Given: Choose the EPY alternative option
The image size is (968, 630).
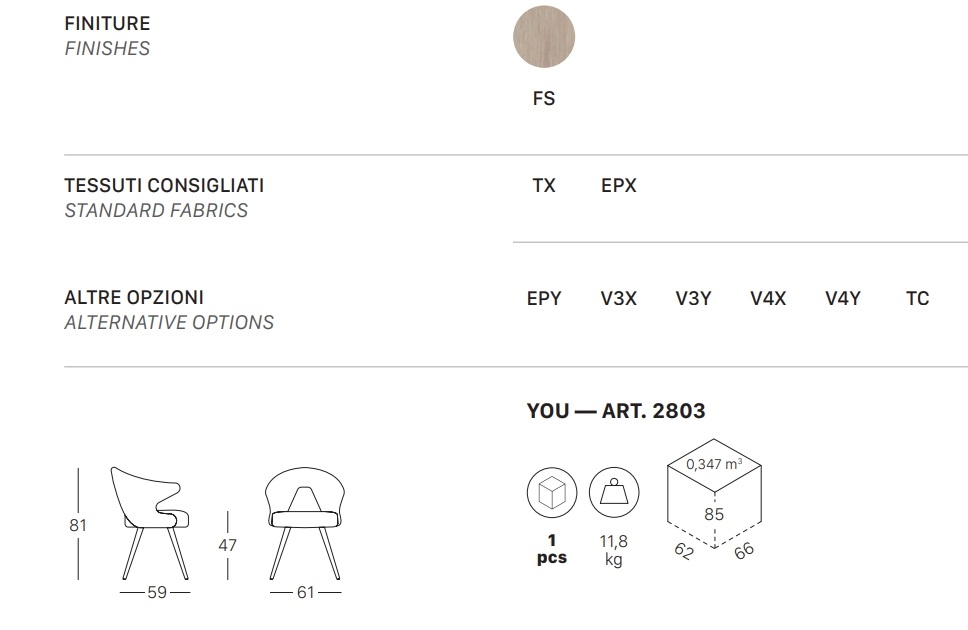Looking at the screenshot, I should (544, 298).
